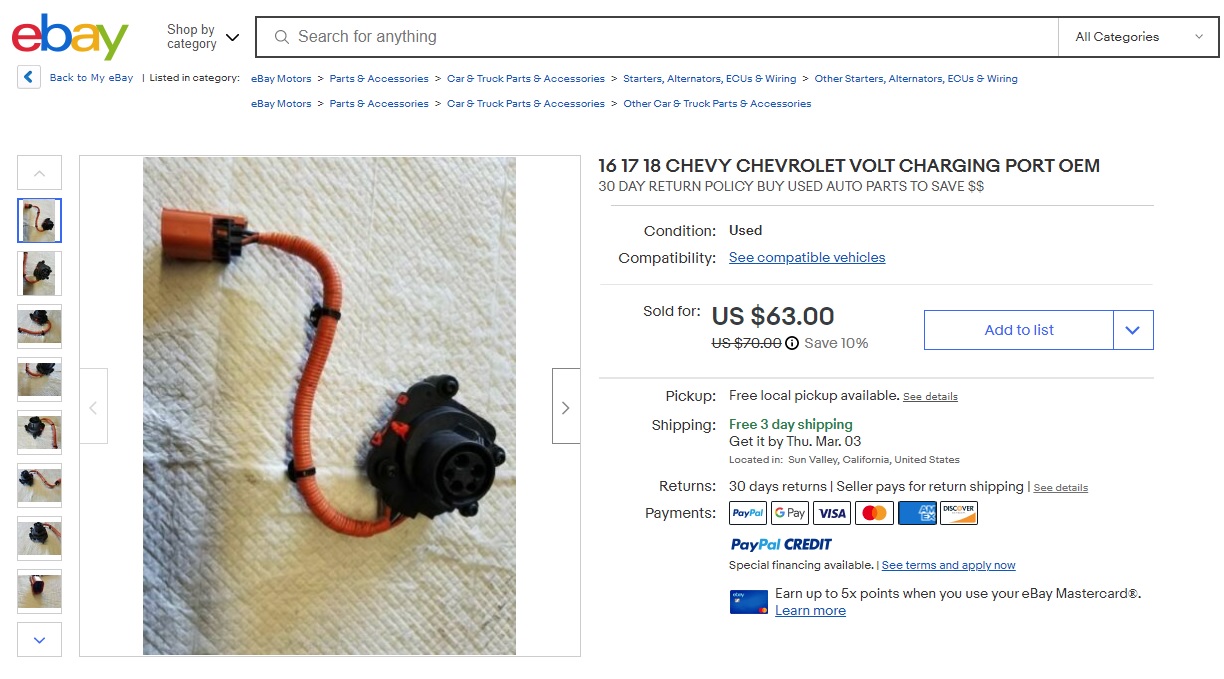
Task: Click the Learn more Mastercard link
Action: pyautogui.click(x=810, y=611)
